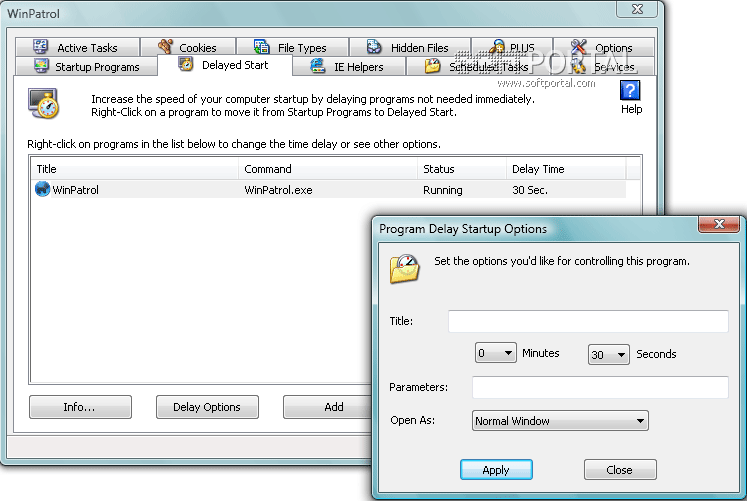Click Close in the delay options dialog

point(620,470)
